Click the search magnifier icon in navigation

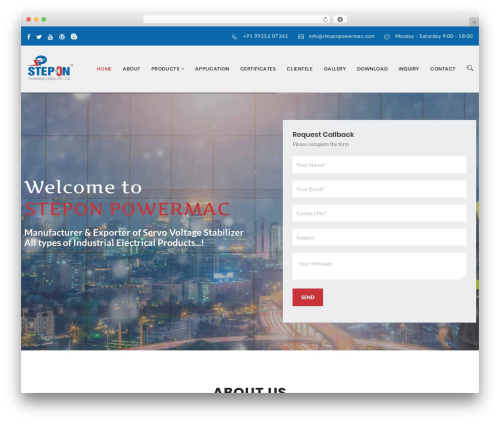470,68
